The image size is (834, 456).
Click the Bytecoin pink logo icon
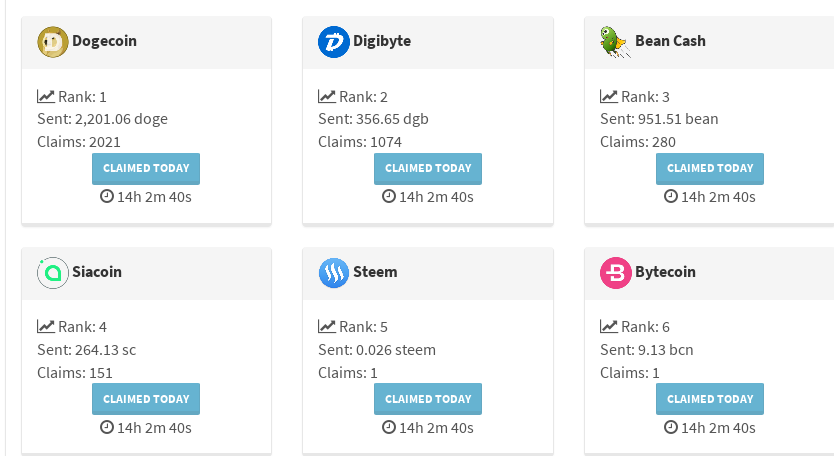click(615, 273)
